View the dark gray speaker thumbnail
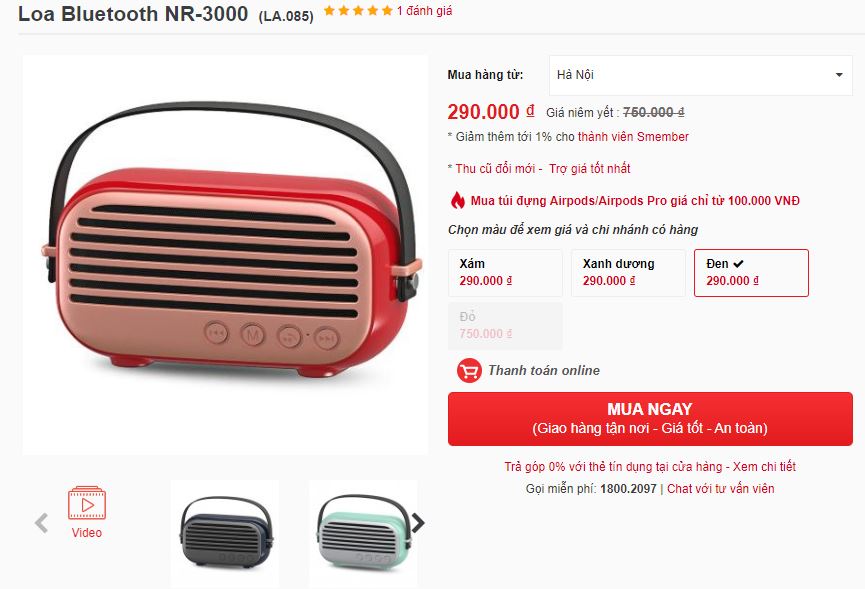The image size is (865, 589). point(225,533)
